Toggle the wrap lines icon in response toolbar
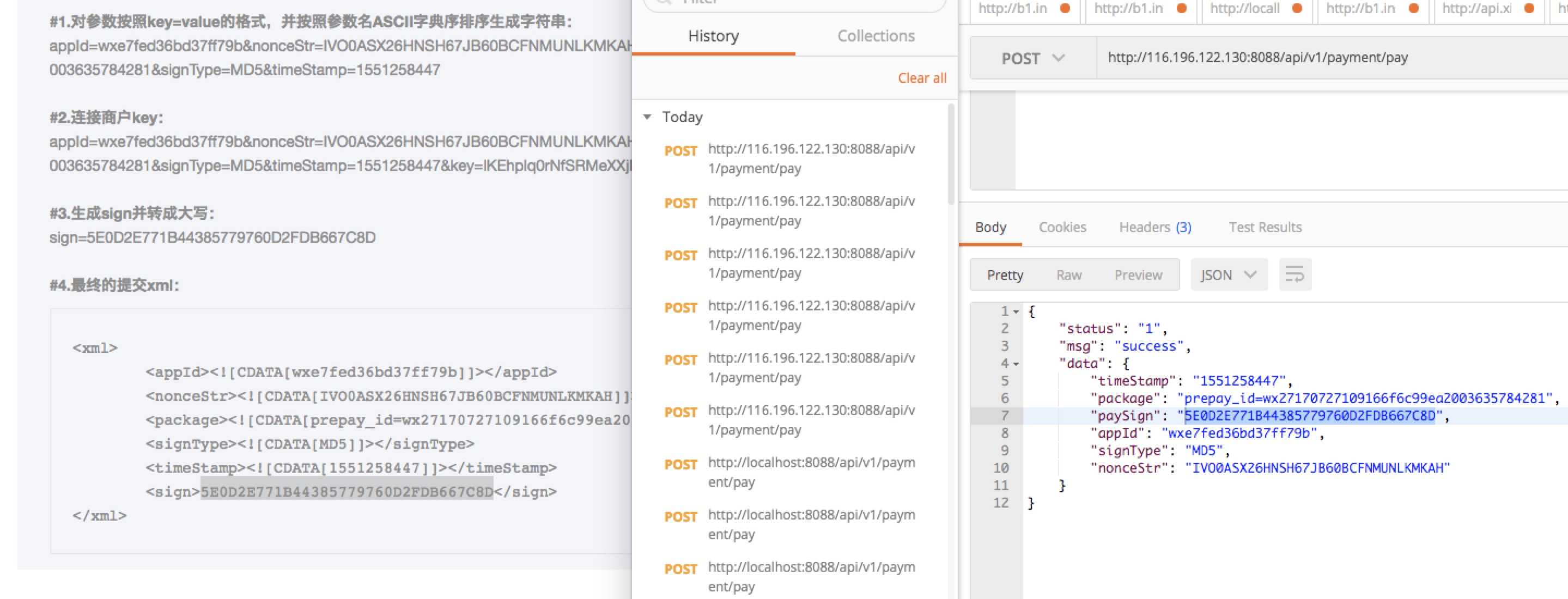 [1294, 275]
